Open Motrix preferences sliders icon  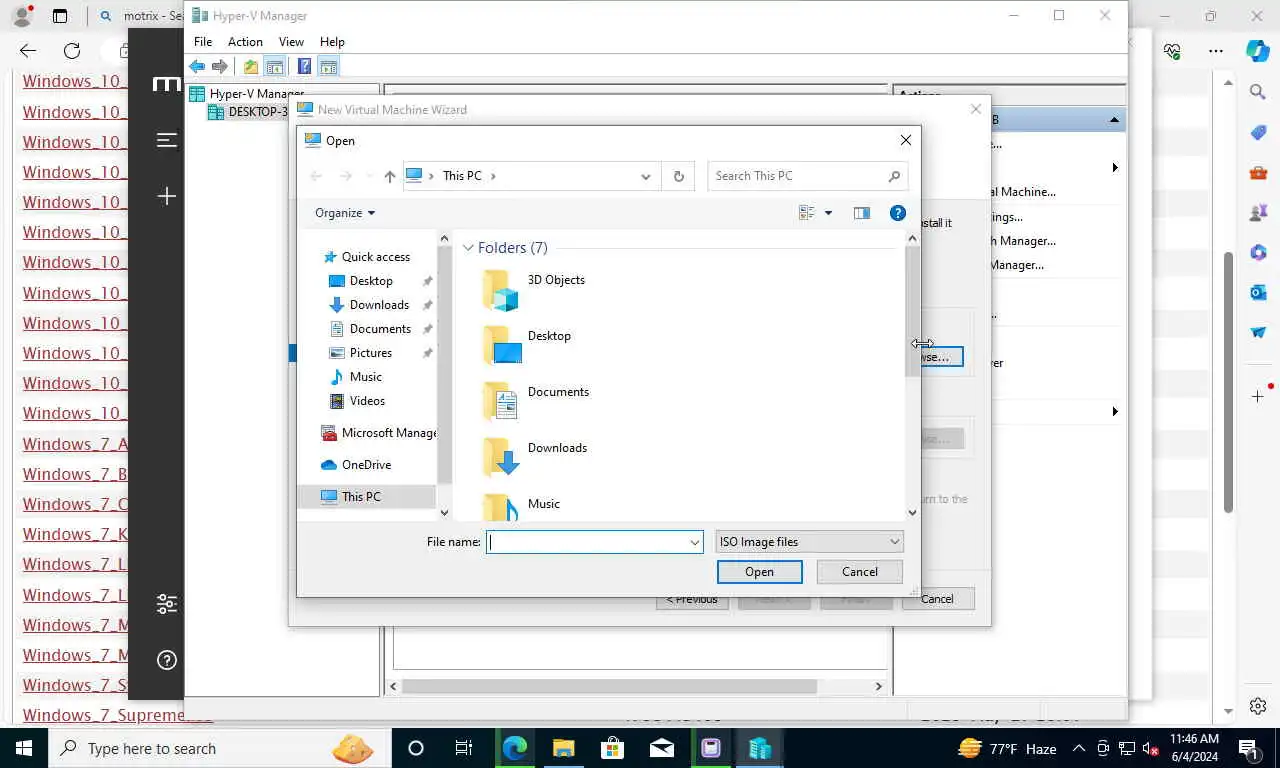167,604
